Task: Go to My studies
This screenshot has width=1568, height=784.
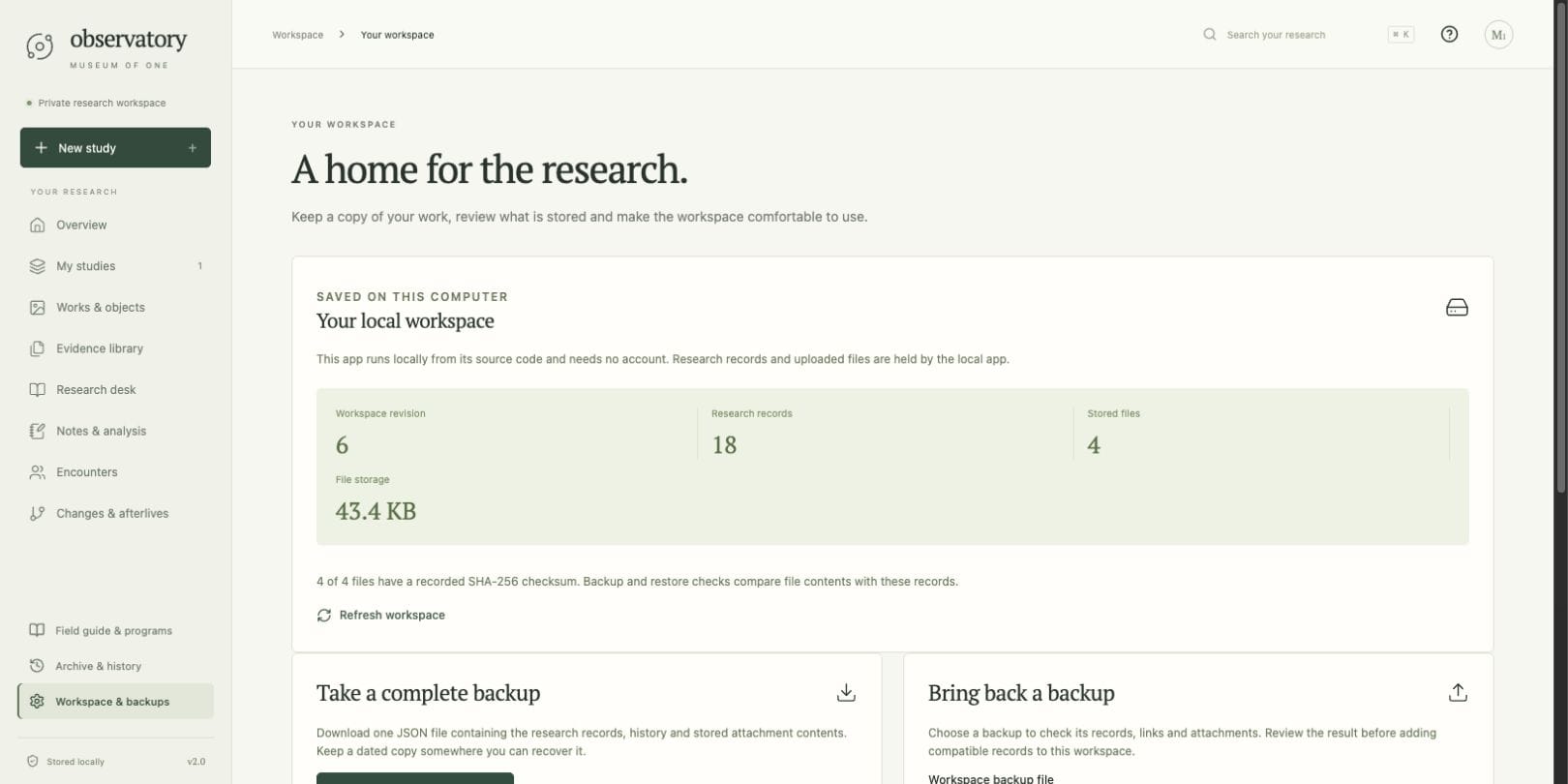Action: click(115, 266)
